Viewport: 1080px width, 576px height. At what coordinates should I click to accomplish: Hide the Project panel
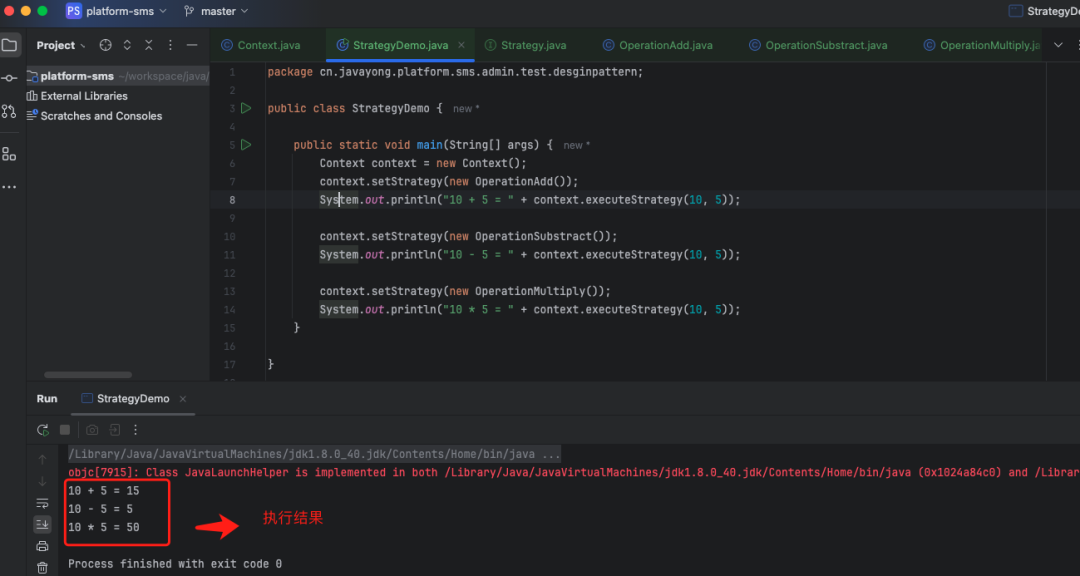click(x=192, y=45)
